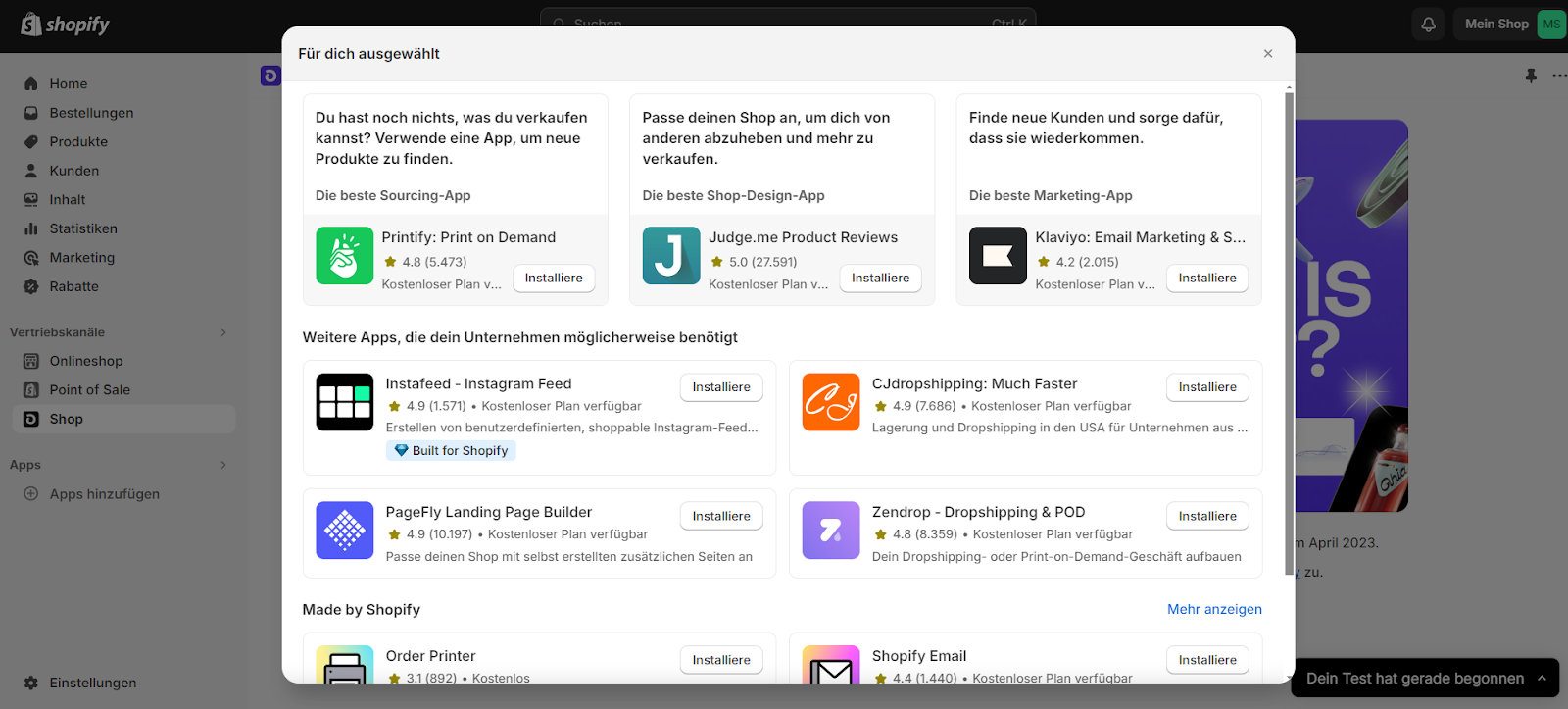Click the Printify app icon

click(345, 256)
